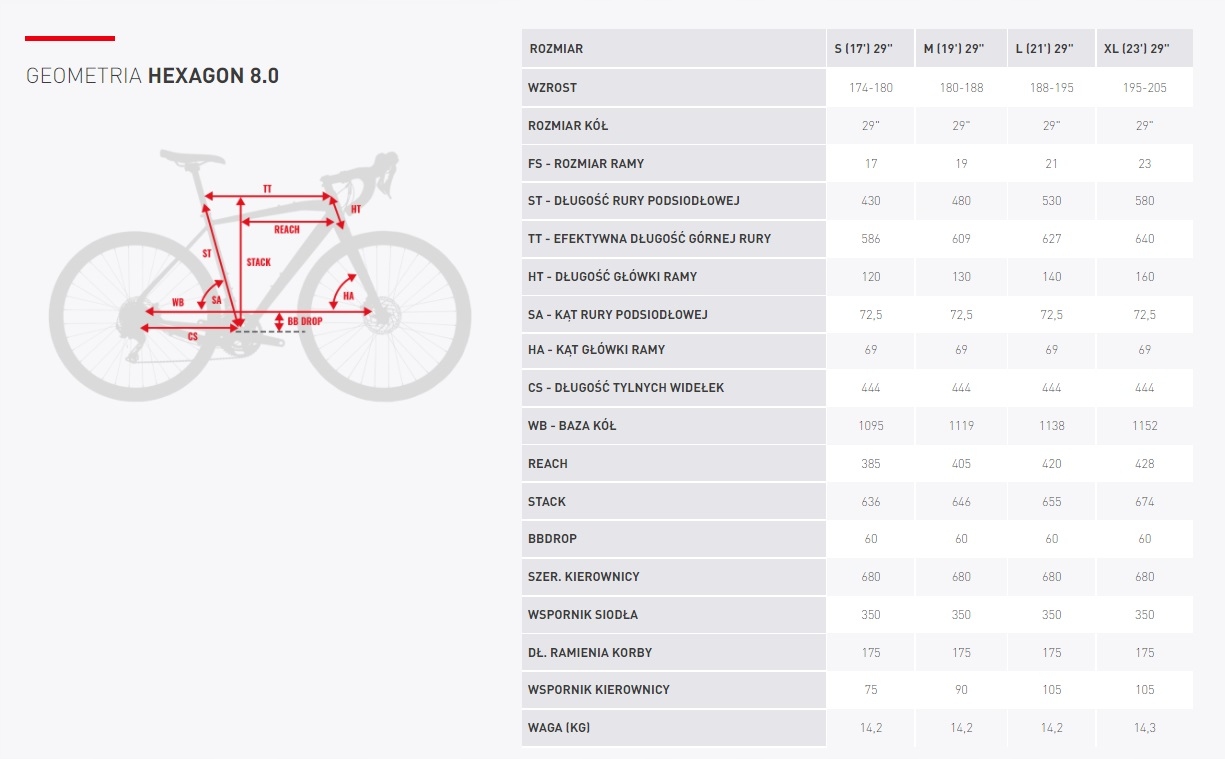Click the red accent bar above the title

[x=70, y=39]
